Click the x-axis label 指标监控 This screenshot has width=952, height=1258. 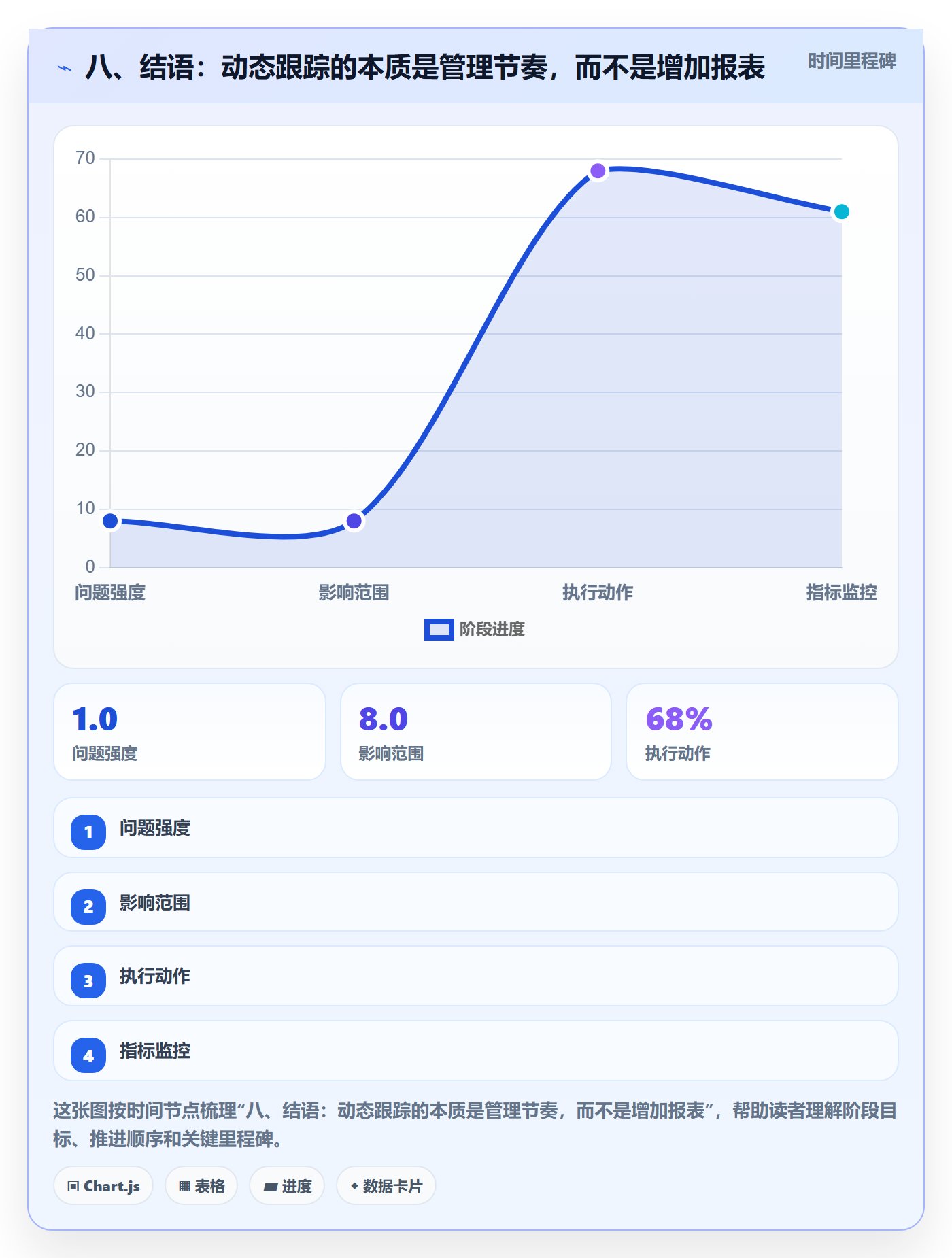(x=841, y=593)
